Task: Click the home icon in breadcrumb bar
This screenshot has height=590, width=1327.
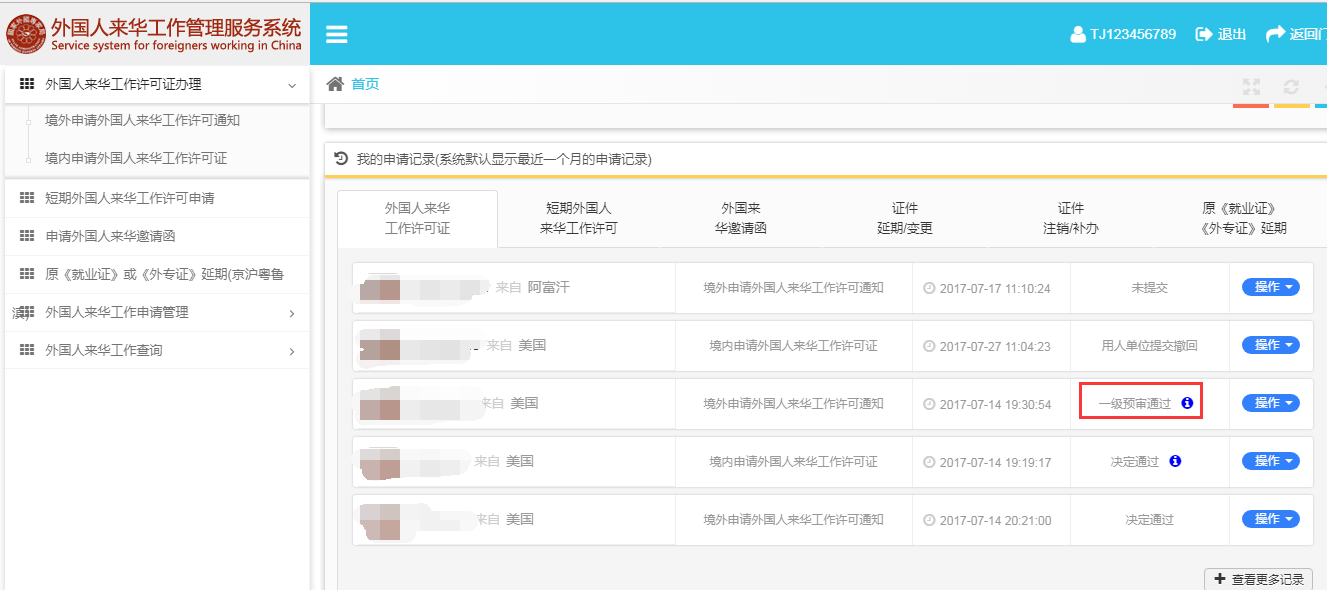Action: [x=335, y=84]
